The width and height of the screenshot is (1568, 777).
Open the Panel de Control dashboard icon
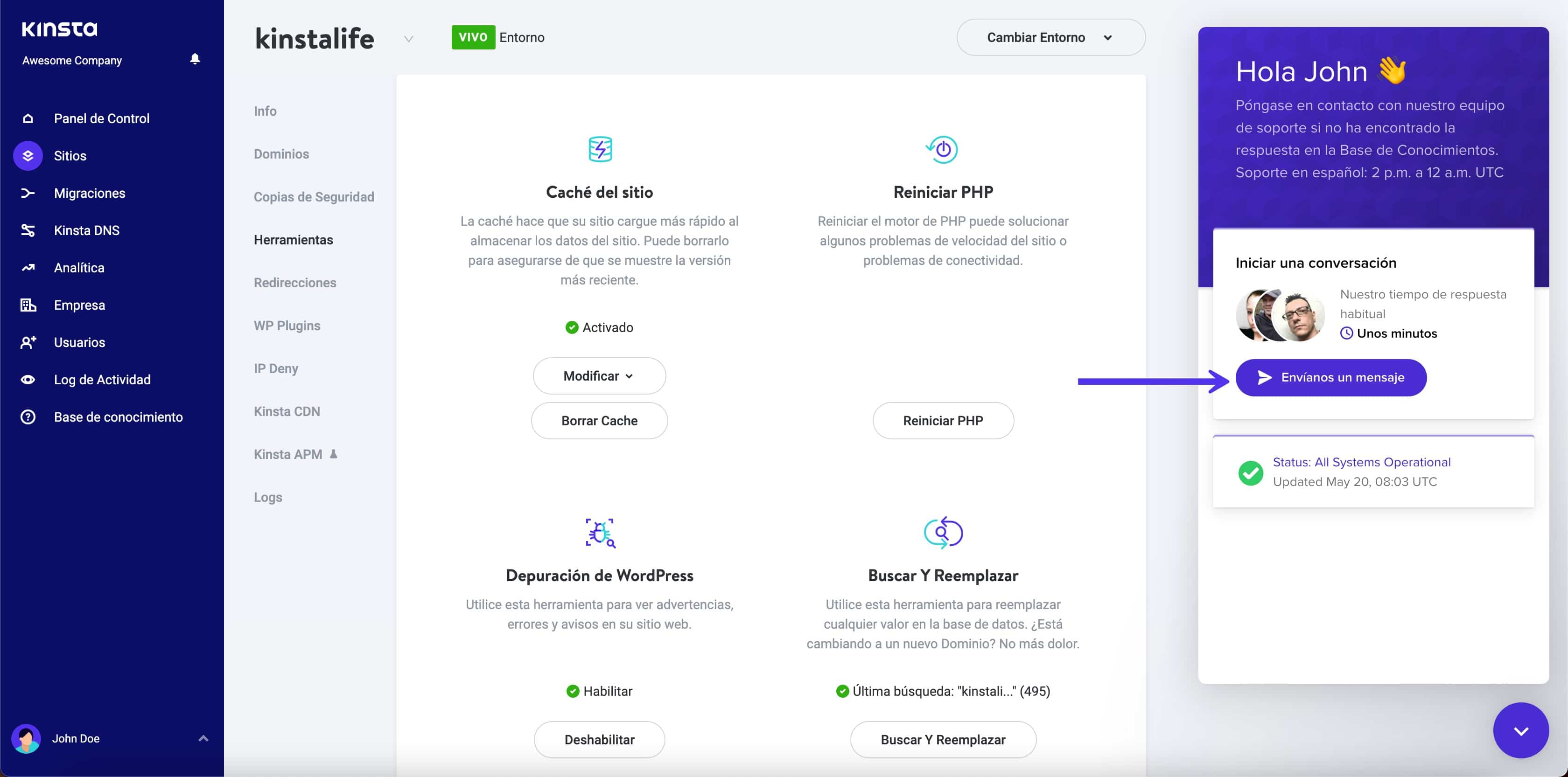[28, 118]
